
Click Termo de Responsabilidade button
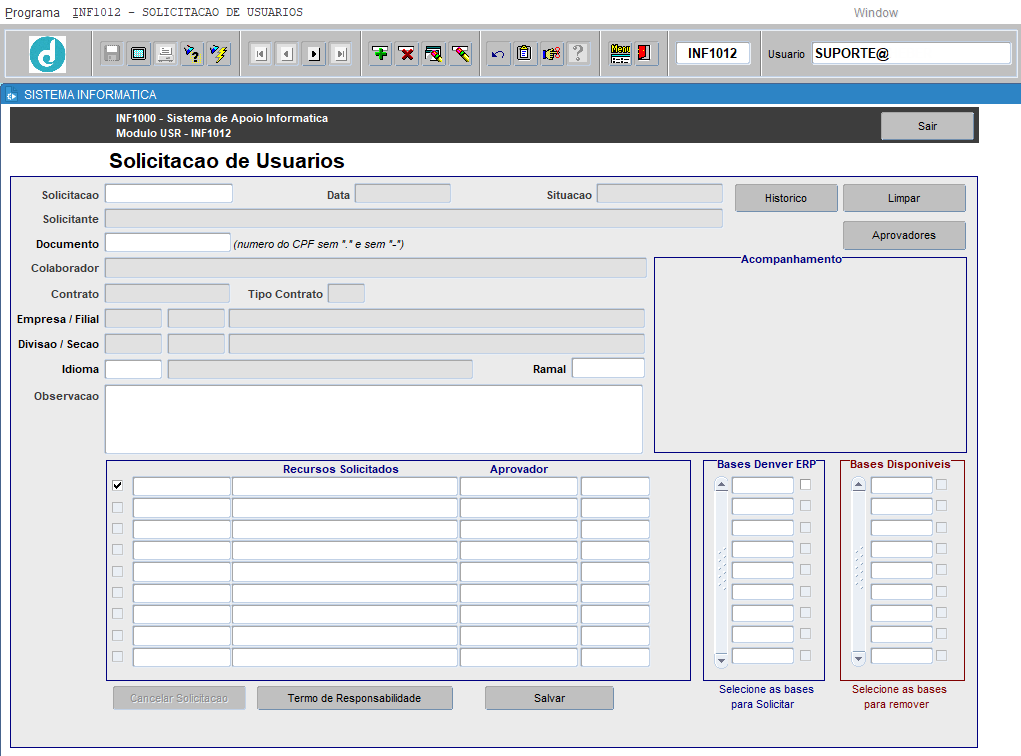pos(354,698)
